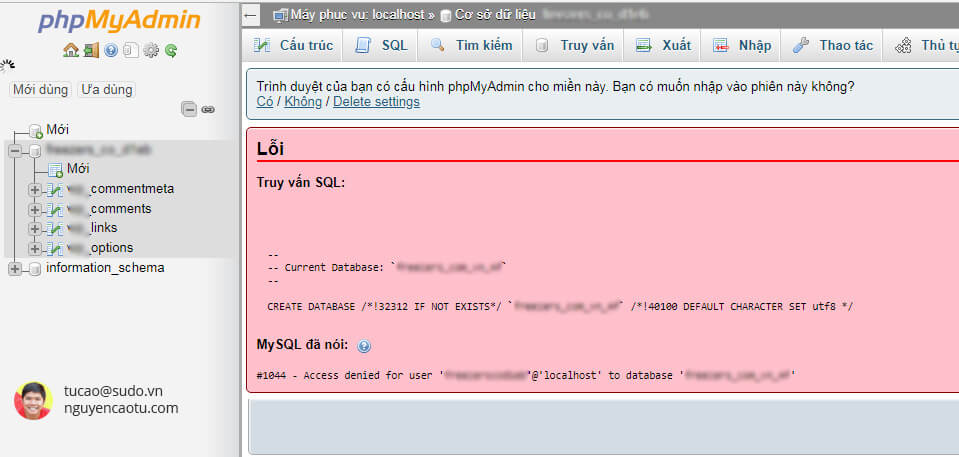This screenshot has height=457, width=959.
Task: Expand the _links table node
Action: click(x=35, y=229)
